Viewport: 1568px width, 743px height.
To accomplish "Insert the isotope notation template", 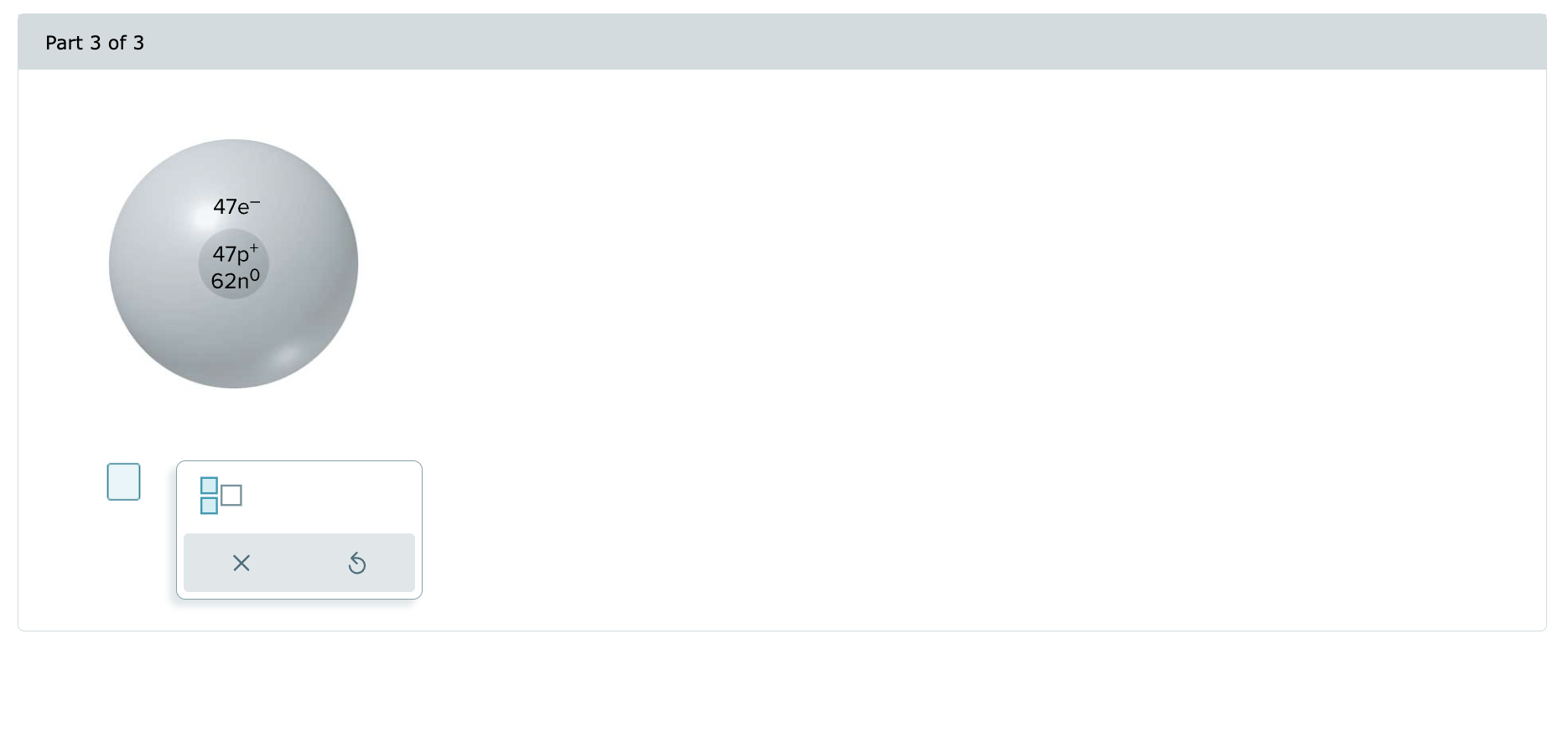I will 221,496.
